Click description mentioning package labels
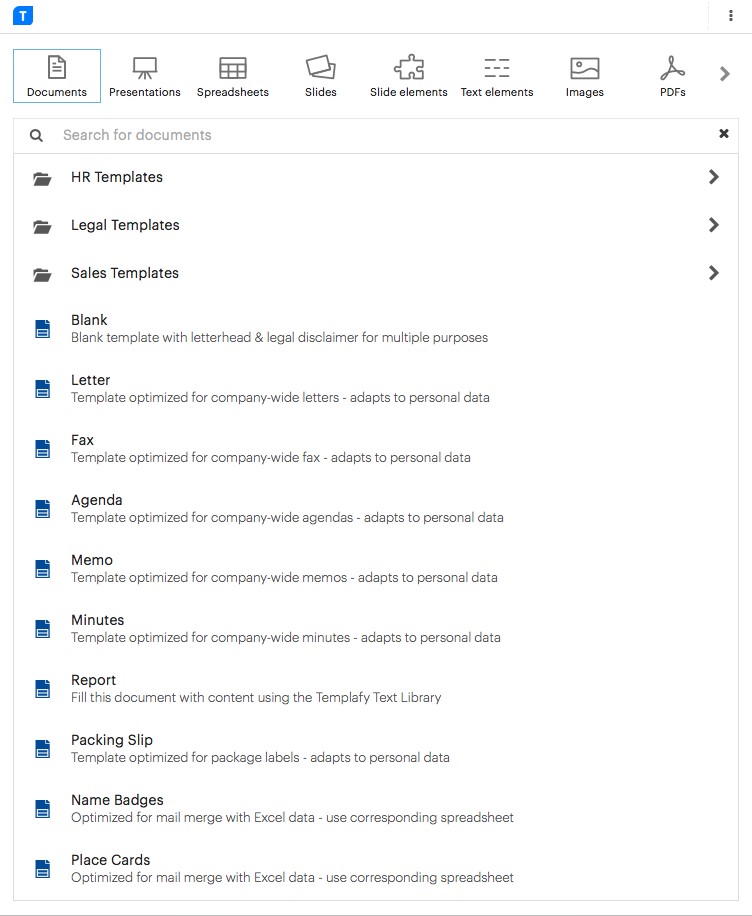 261,758
